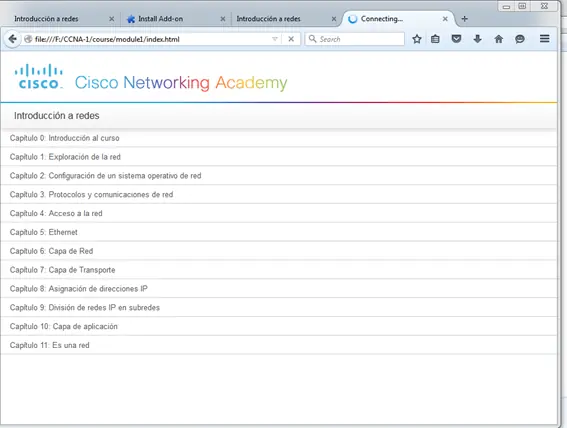The image size is (567, 428).
Task: Click the globe site-identity icon in address bar
Action: click(x=28, y=39)
